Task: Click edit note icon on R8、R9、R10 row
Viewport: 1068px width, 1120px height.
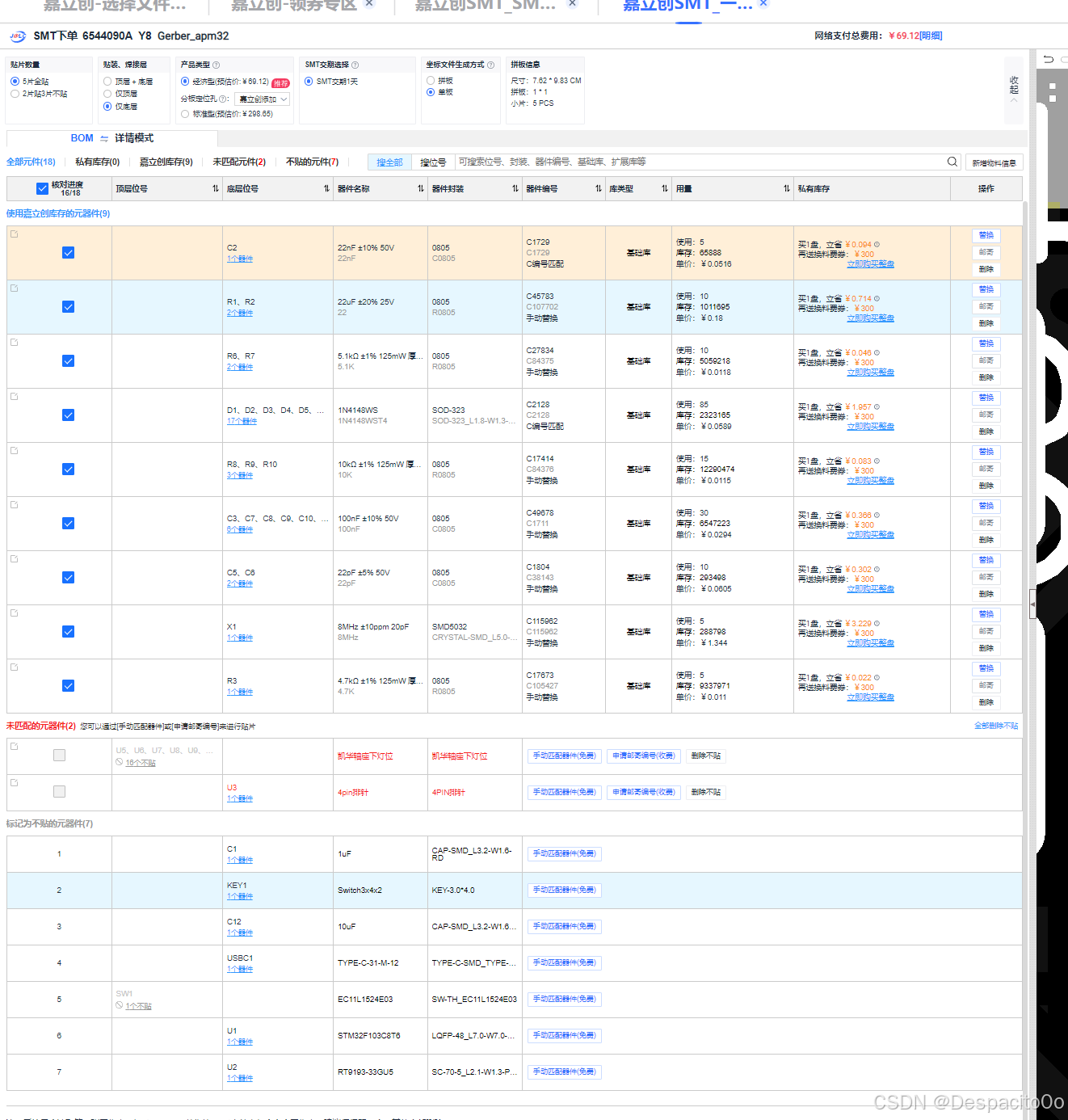Action: tap(15, 450)
